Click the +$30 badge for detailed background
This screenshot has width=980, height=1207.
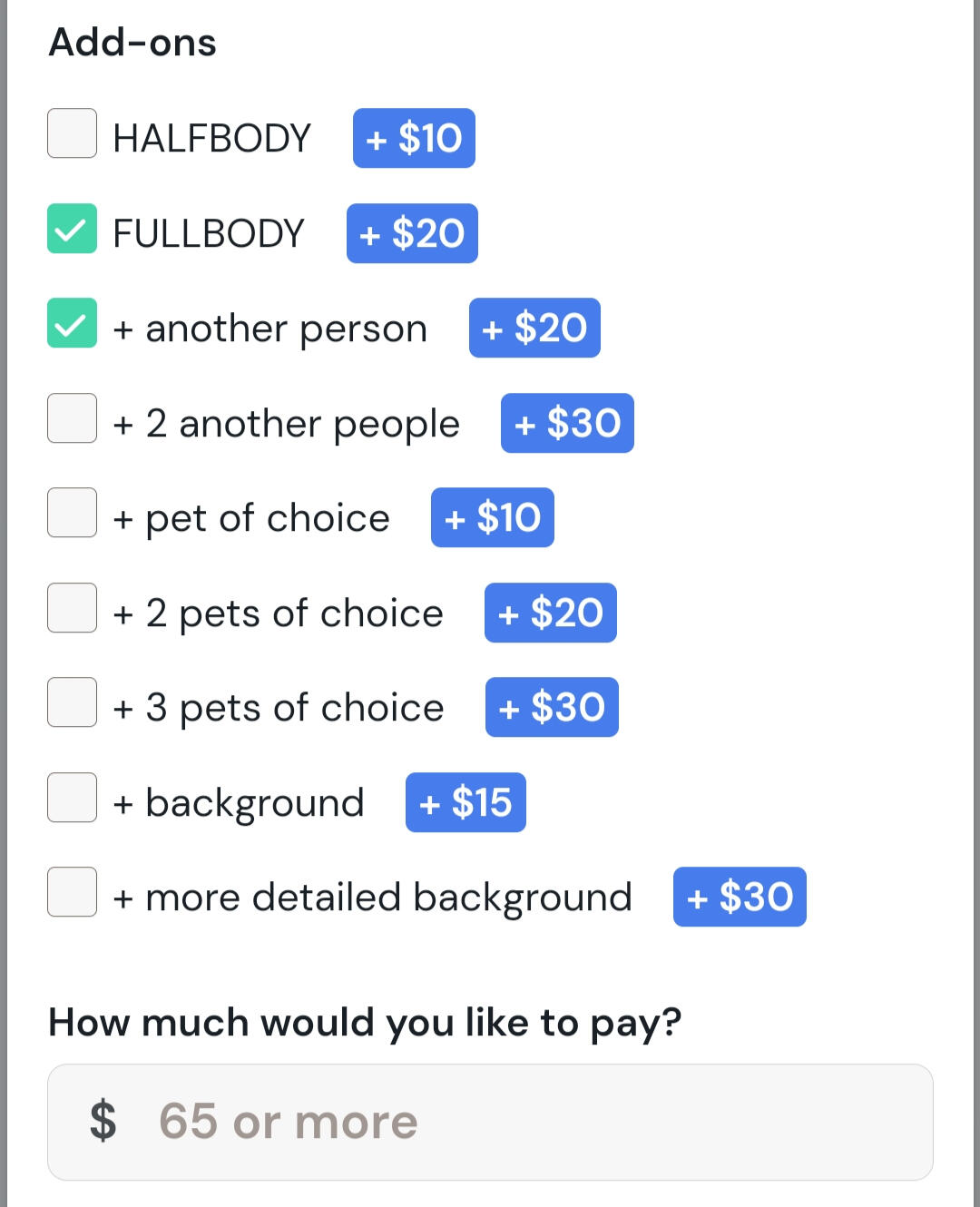tap(740, 897)
